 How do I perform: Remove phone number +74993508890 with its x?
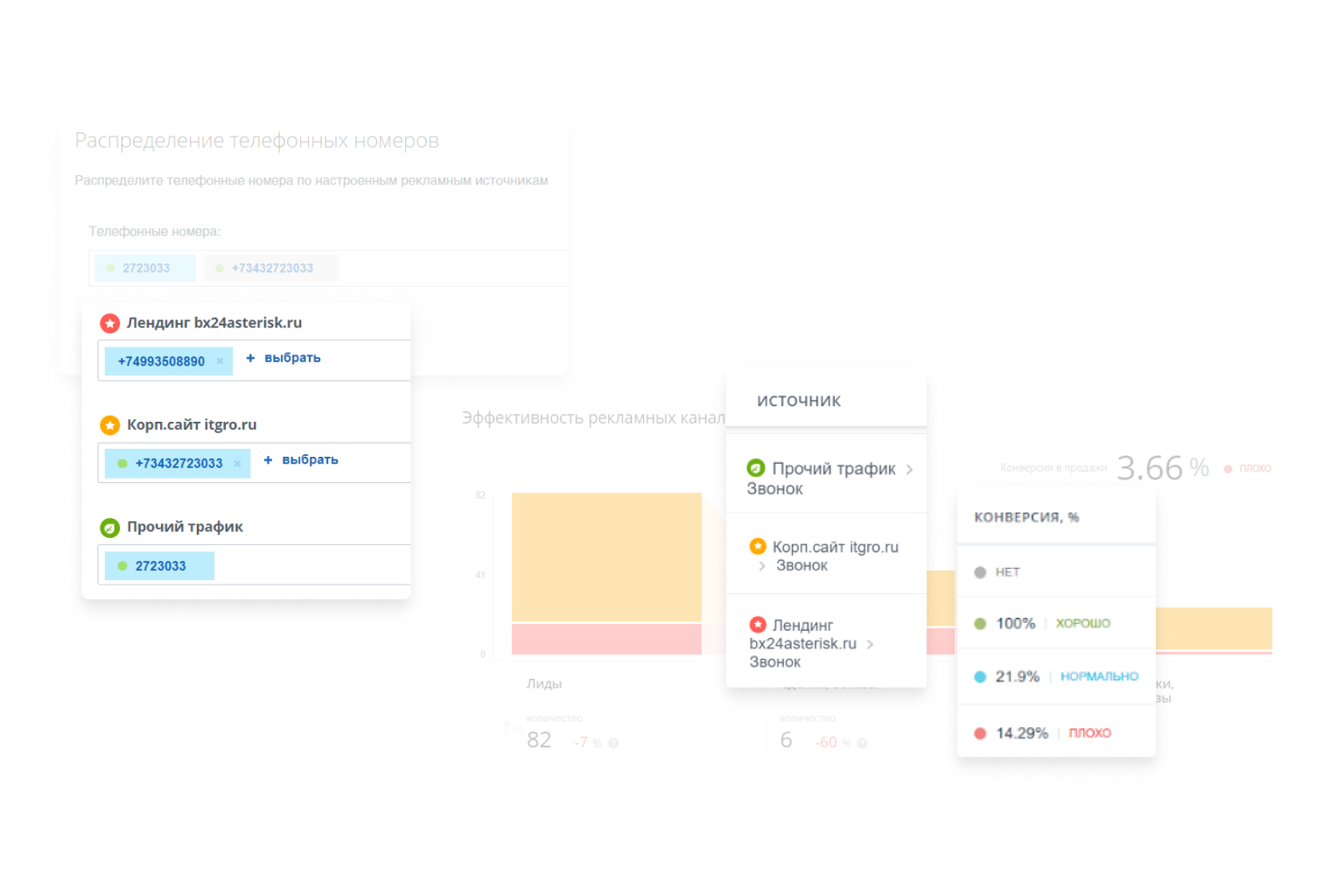pyautogui.click(x=220, y=361)
